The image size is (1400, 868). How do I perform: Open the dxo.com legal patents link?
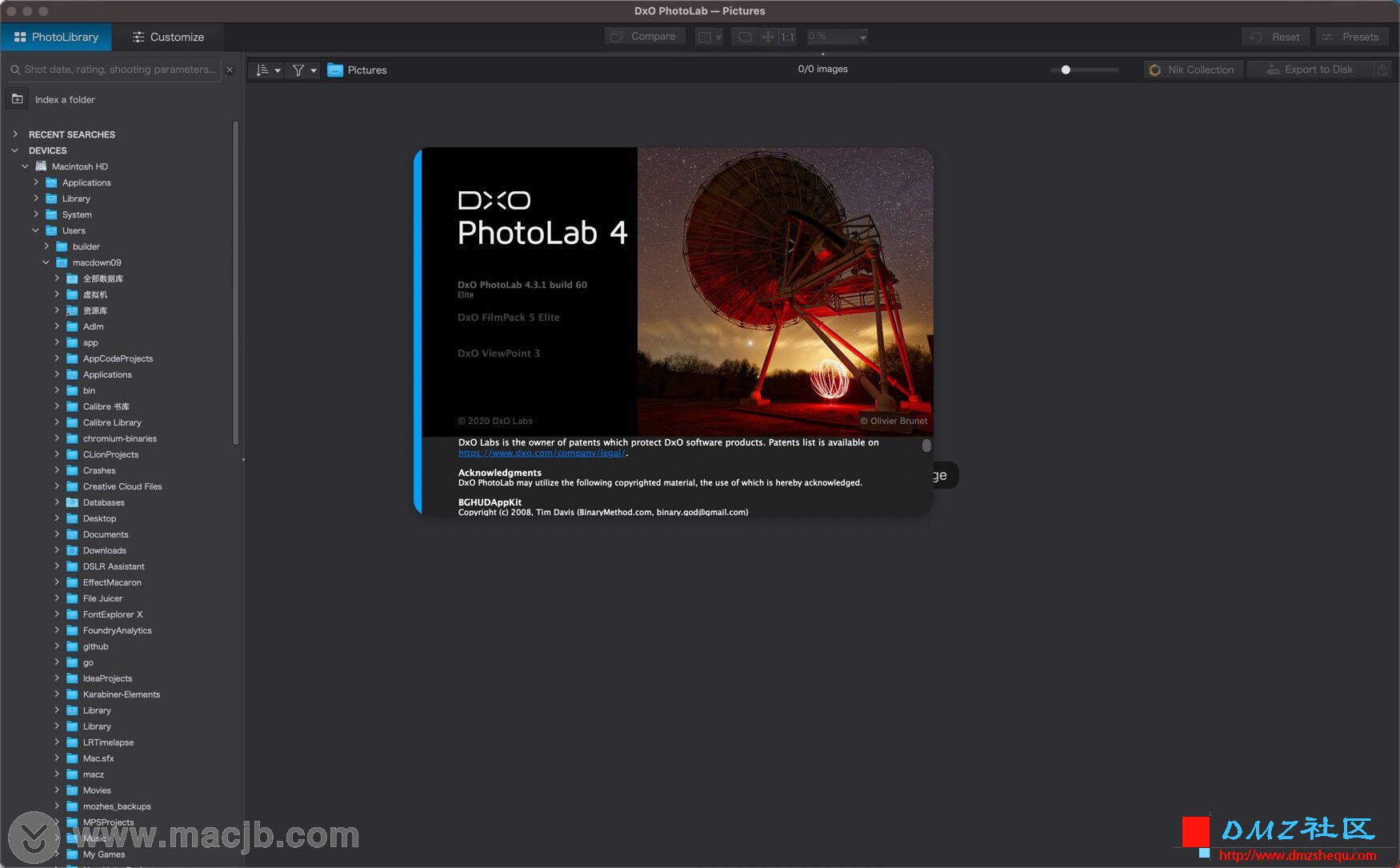tap(542, 453)
